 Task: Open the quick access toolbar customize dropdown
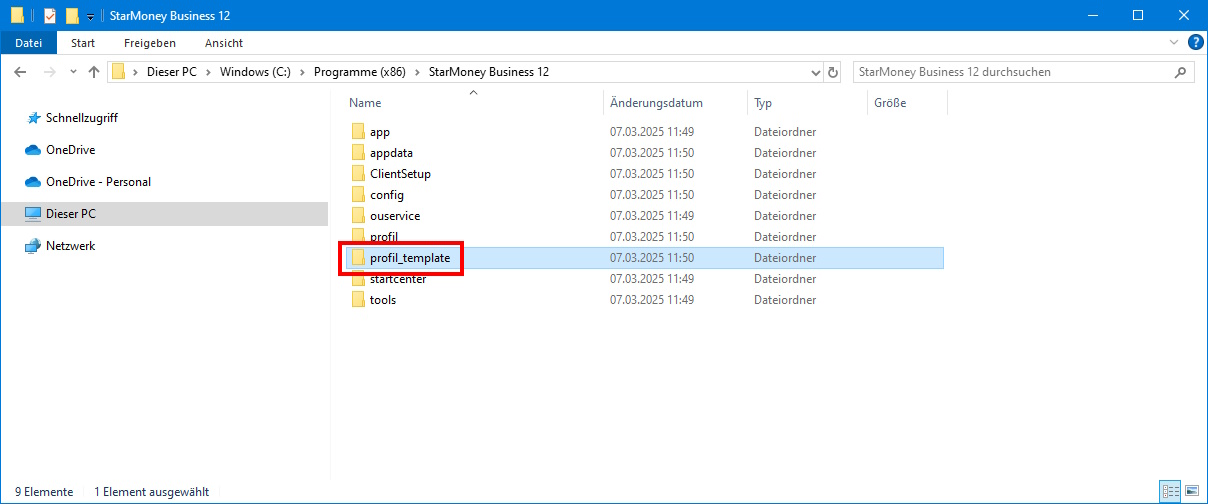point(90,16)
